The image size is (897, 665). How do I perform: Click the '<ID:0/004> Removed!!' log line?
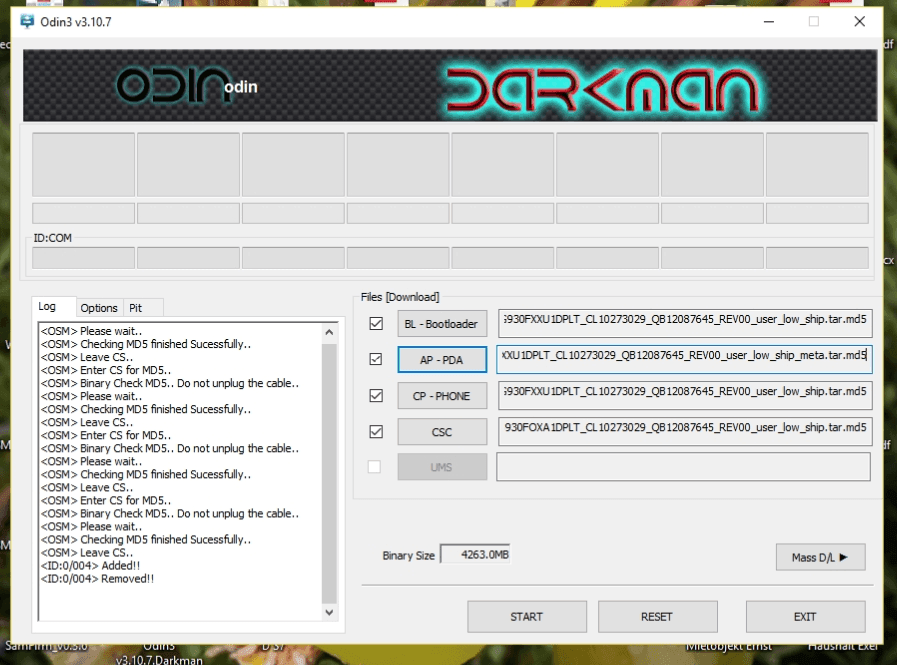click(97, 579)
